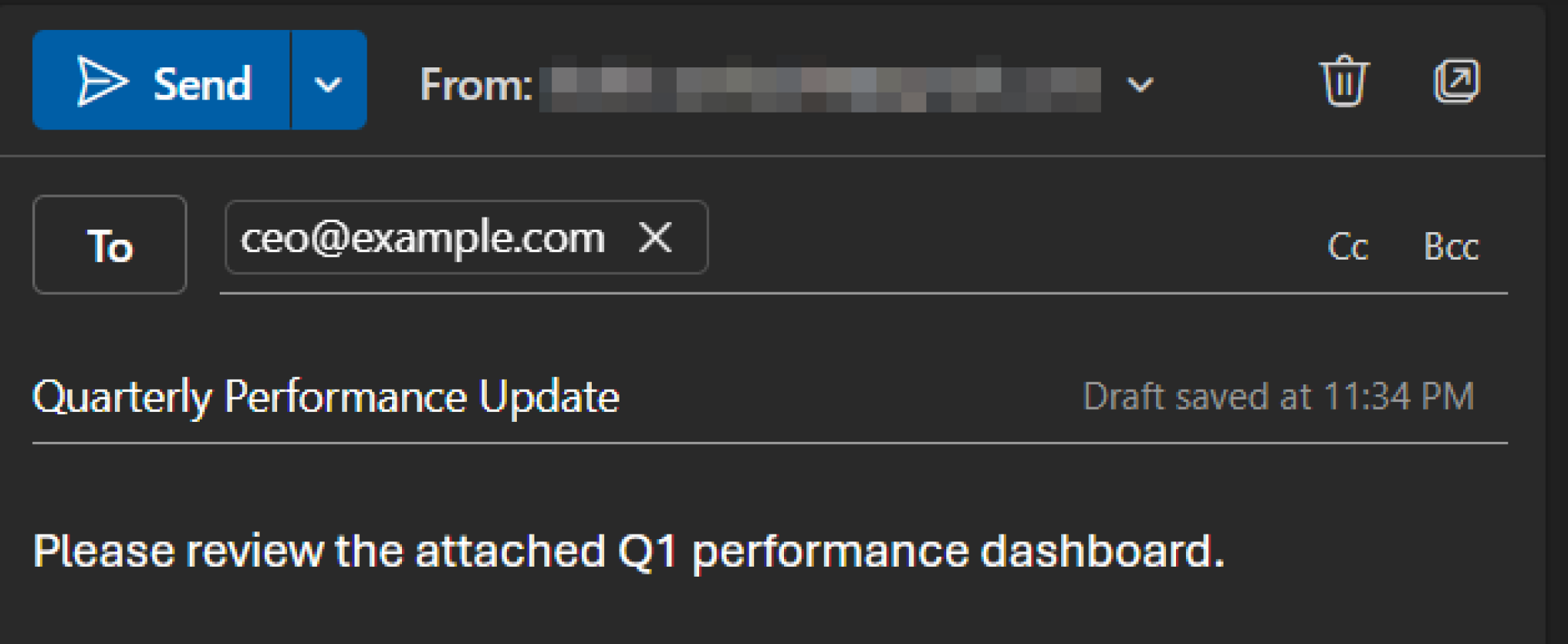1568x644 pixels.
Task: Select the ceo@example.com recipient chip
Action: [x=423, y=238]
